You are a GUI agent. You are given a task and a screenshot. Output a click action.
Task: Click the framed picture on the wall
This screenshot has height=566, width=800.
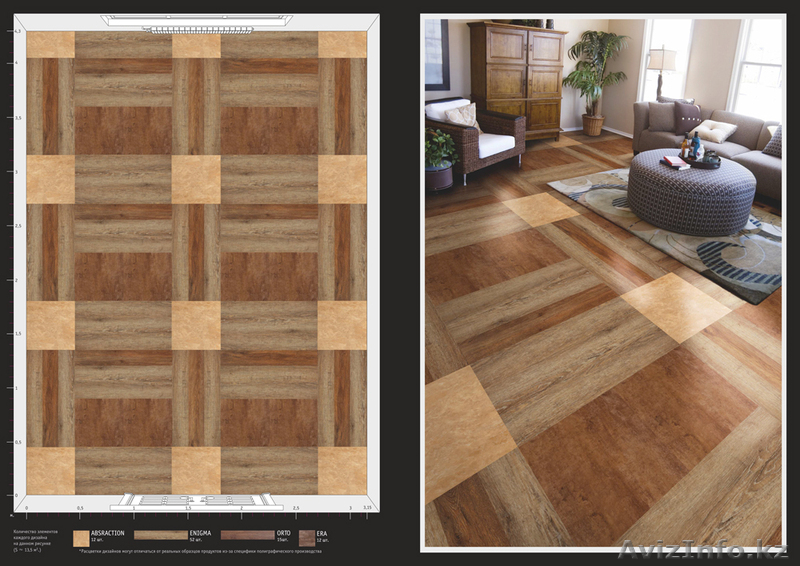coord(436,54)
